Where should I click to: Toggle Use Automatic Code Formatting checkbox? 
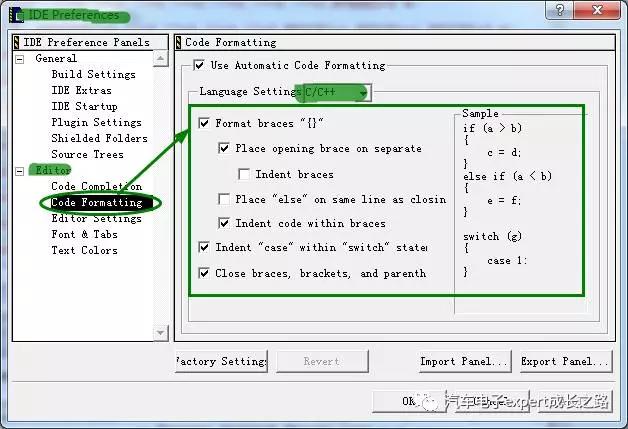click(x=198, y=66)
